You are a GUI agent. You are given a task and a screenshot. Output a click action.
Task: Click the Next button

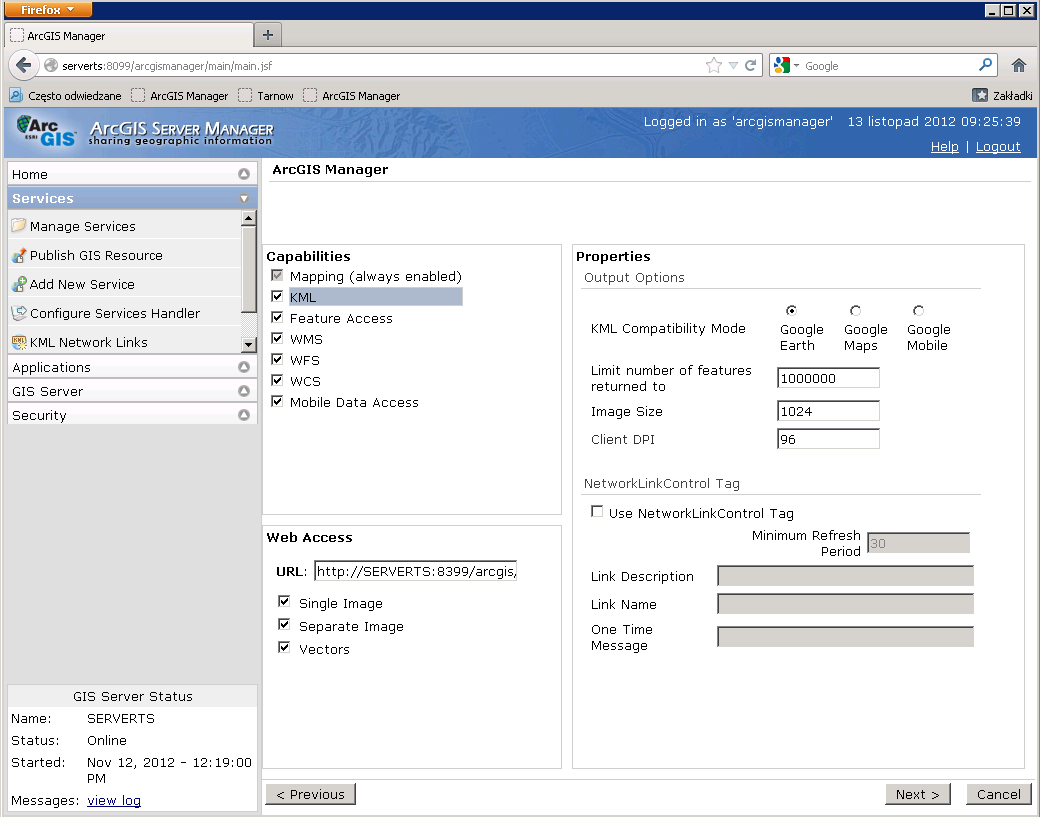point(917,794)
